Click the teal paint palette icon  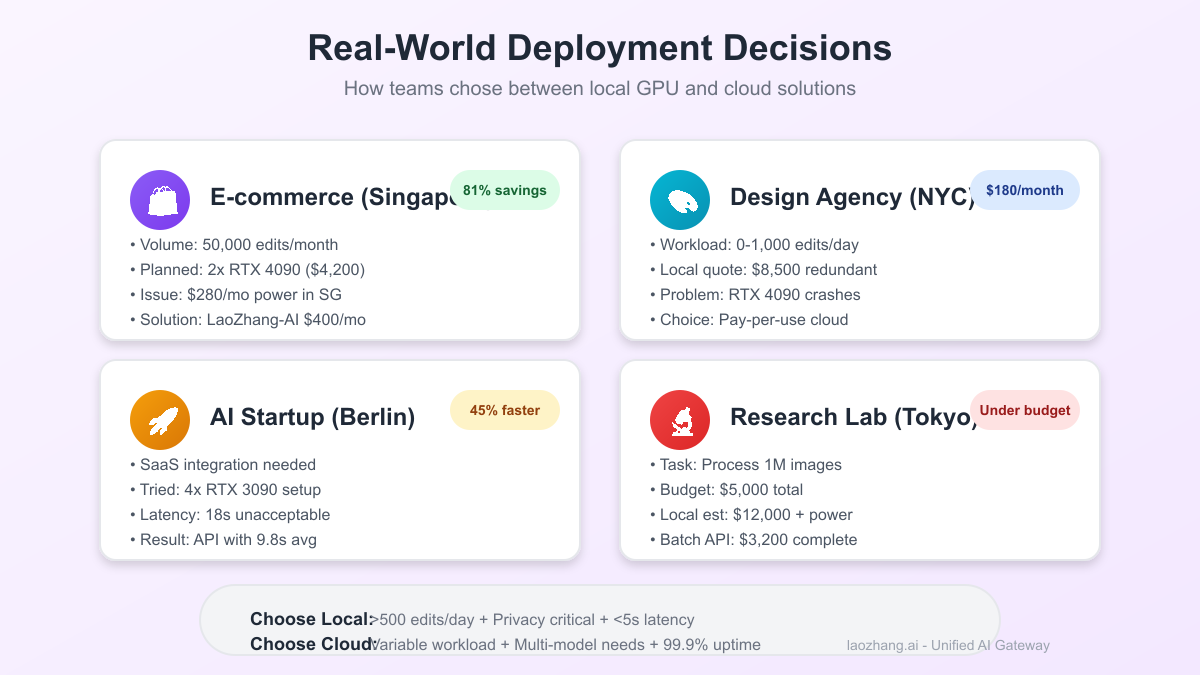click(x=680, y=200)
